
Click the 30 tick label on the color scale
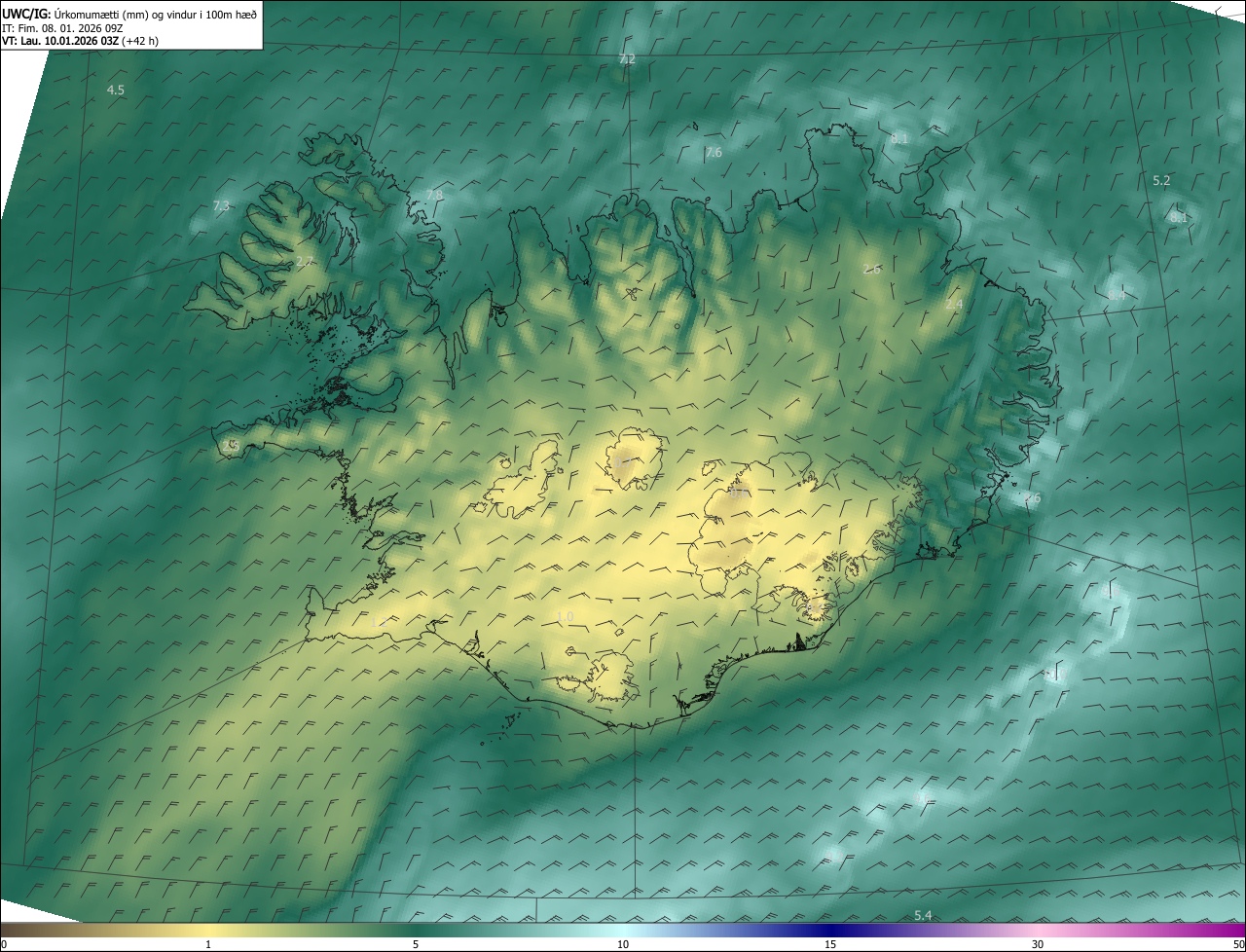(x=1038, y=944)
